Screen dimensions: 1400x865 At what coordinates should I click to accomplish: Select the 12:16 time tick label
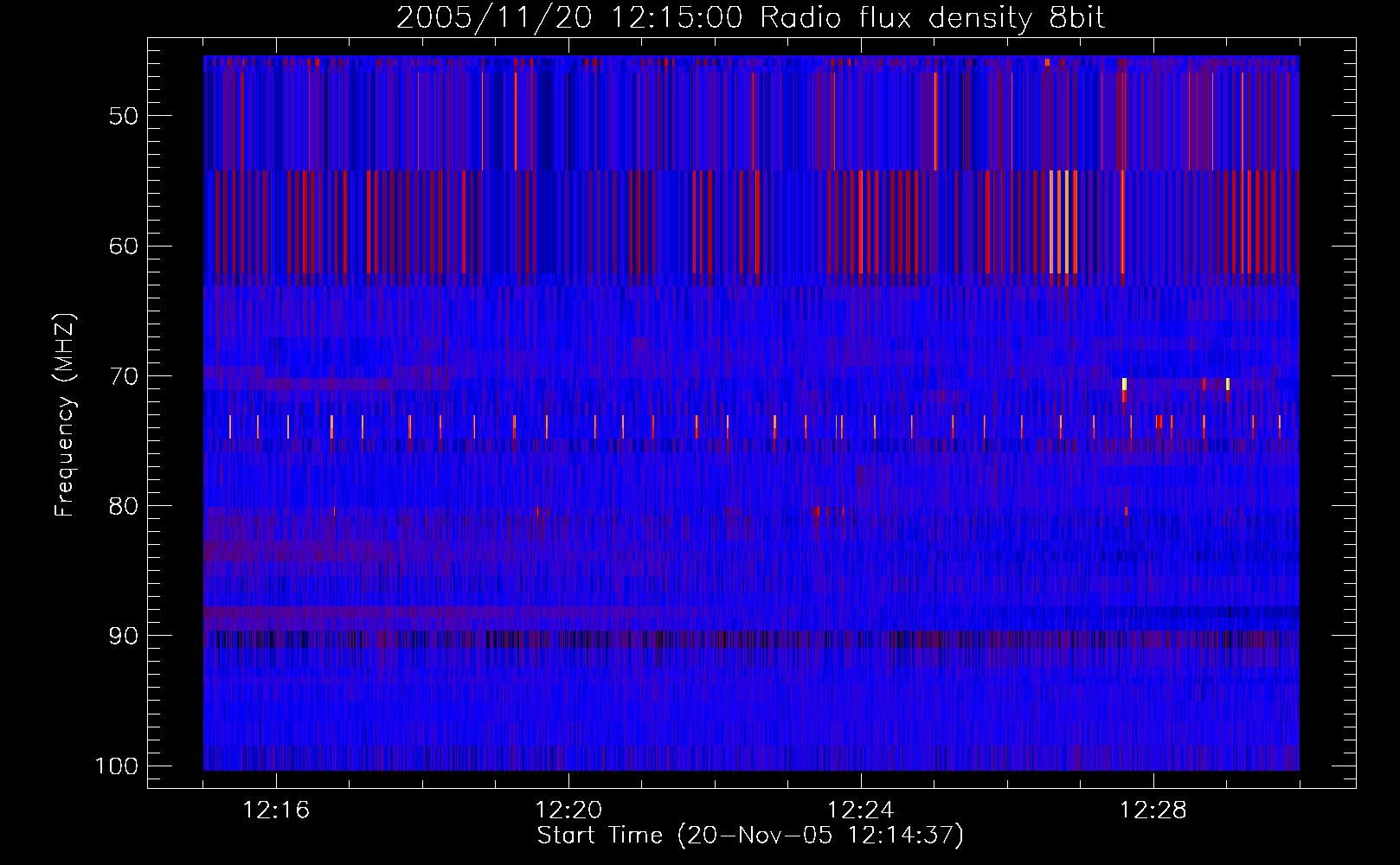pyautogui.click(x=276, y=811)
